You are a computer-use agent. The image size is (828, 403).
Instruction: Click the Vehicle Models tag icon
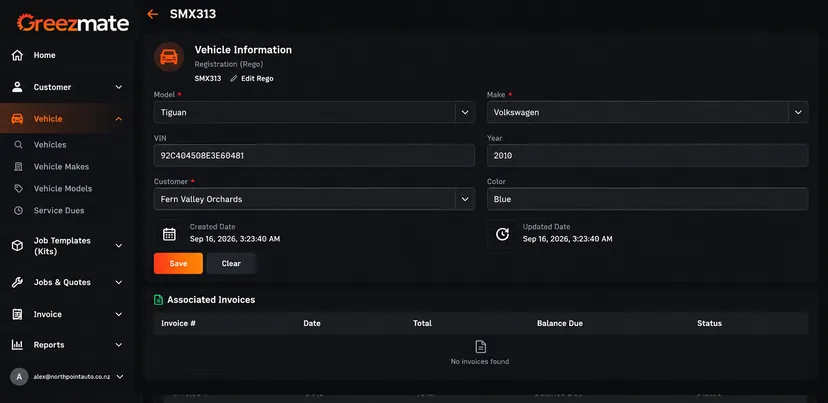coord(18,189)
